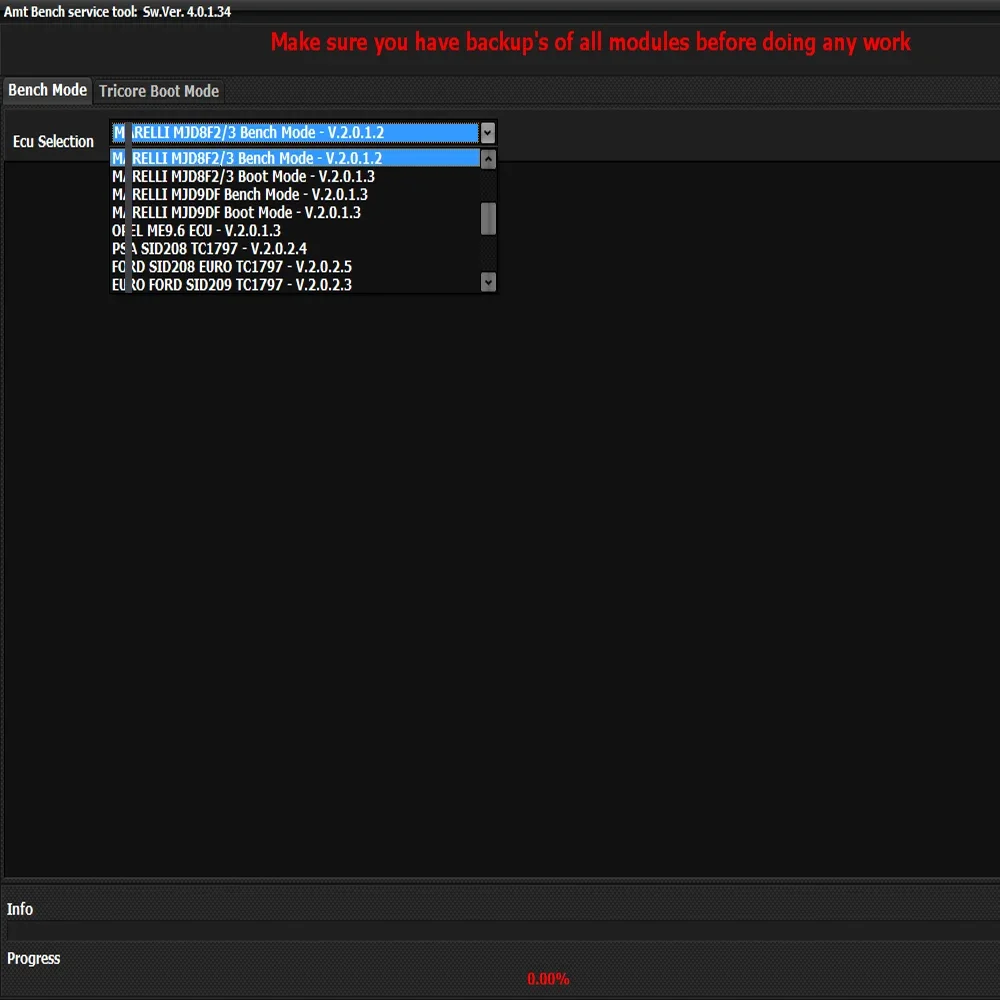Image resolution: width=1000 pixels, height=1000 pixels.
Task: Choose MJD8F2/3 Boot Mode V.2.0.1.3
Action: coord(295,176)
